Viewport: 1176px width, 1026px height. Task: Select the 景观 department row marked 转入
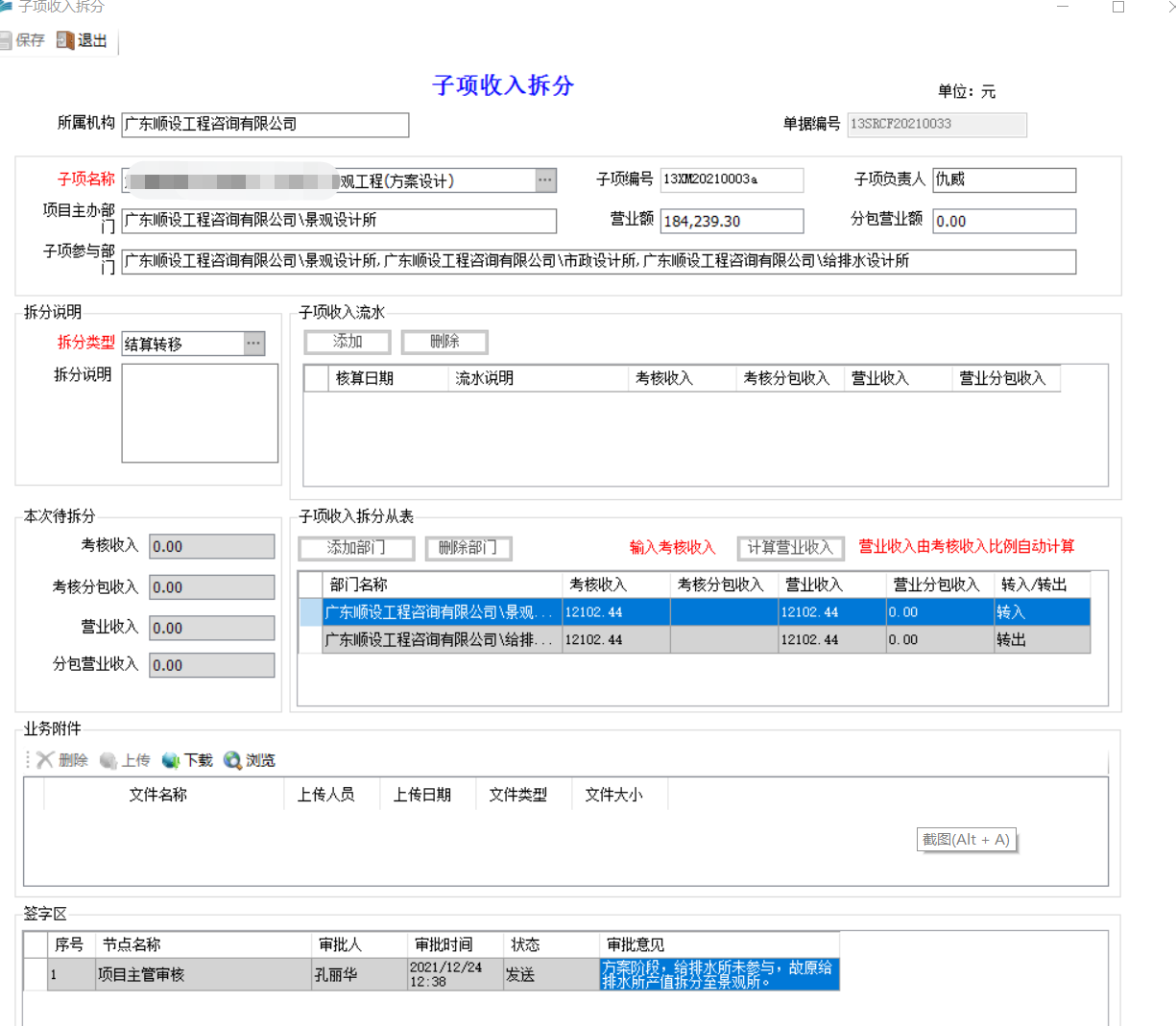pyautogui.click(x=694, y=612)
